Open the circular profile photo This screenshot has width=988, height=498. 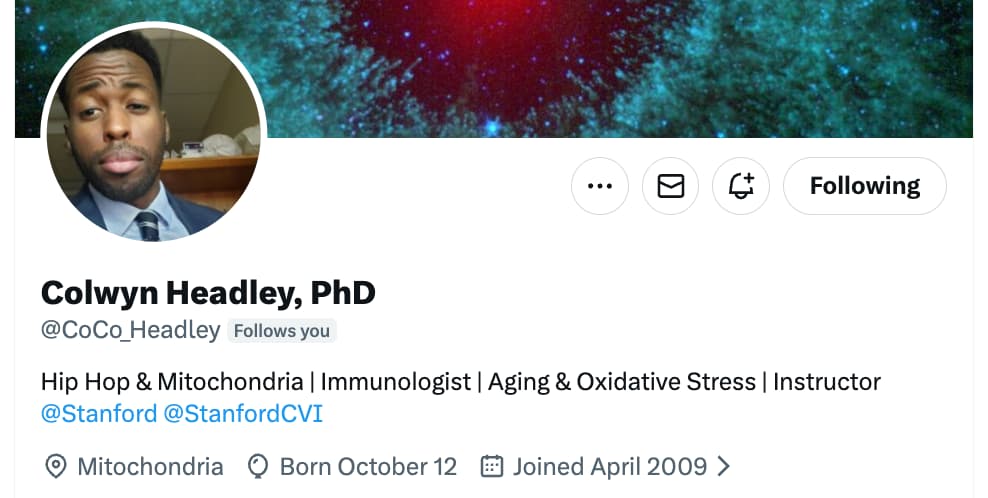tap(153, 133)
